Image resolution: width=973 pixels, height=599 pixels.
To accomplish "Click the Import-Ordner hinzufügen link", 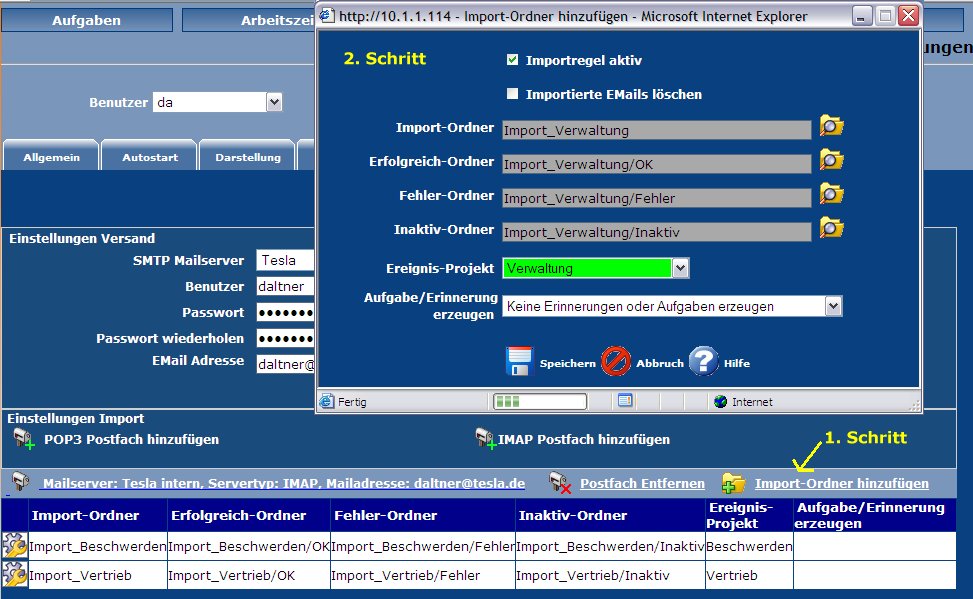I will [841, 483].
